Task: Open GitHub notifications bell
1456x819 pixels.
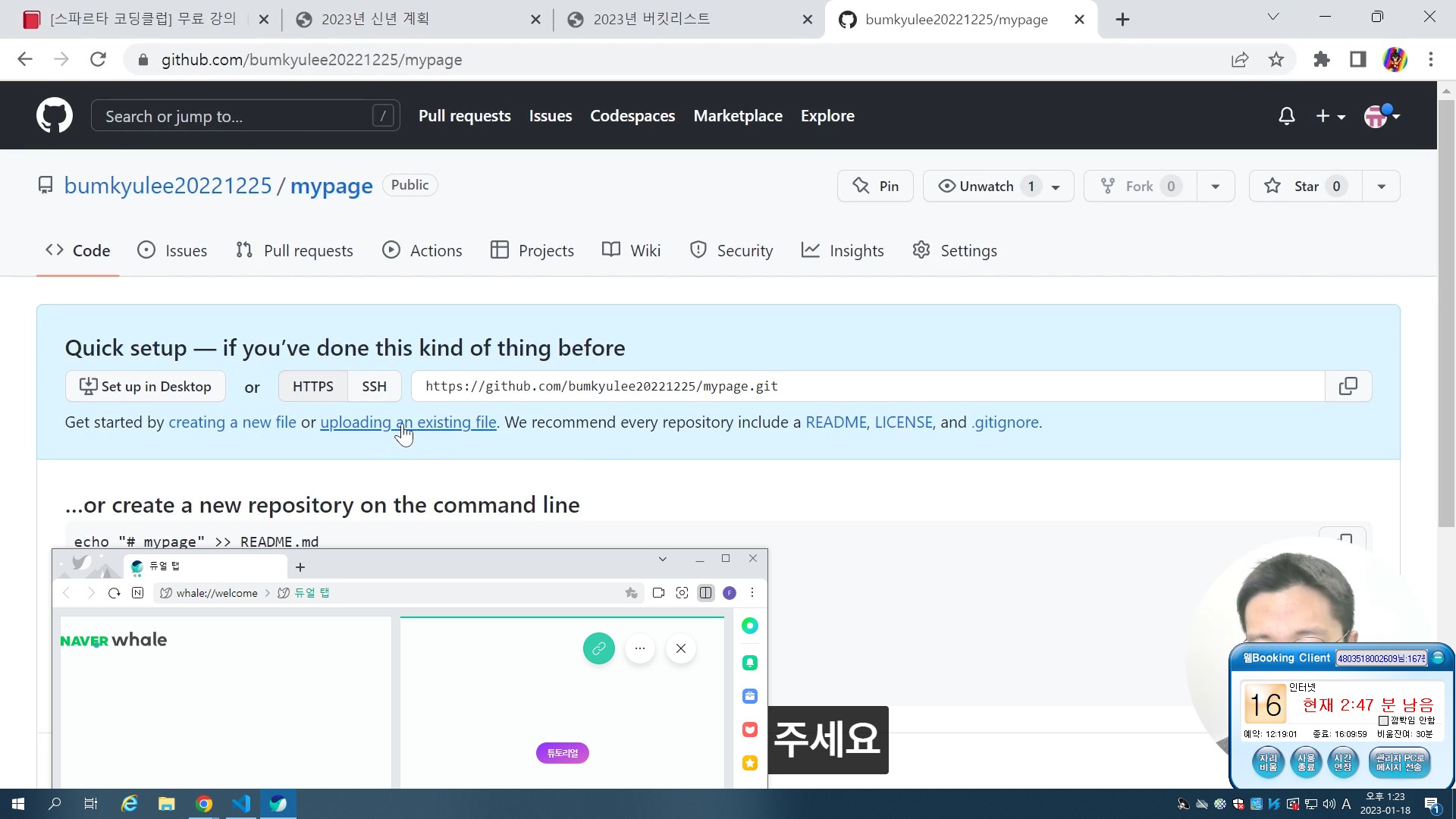Action: tap(1286, 116)
